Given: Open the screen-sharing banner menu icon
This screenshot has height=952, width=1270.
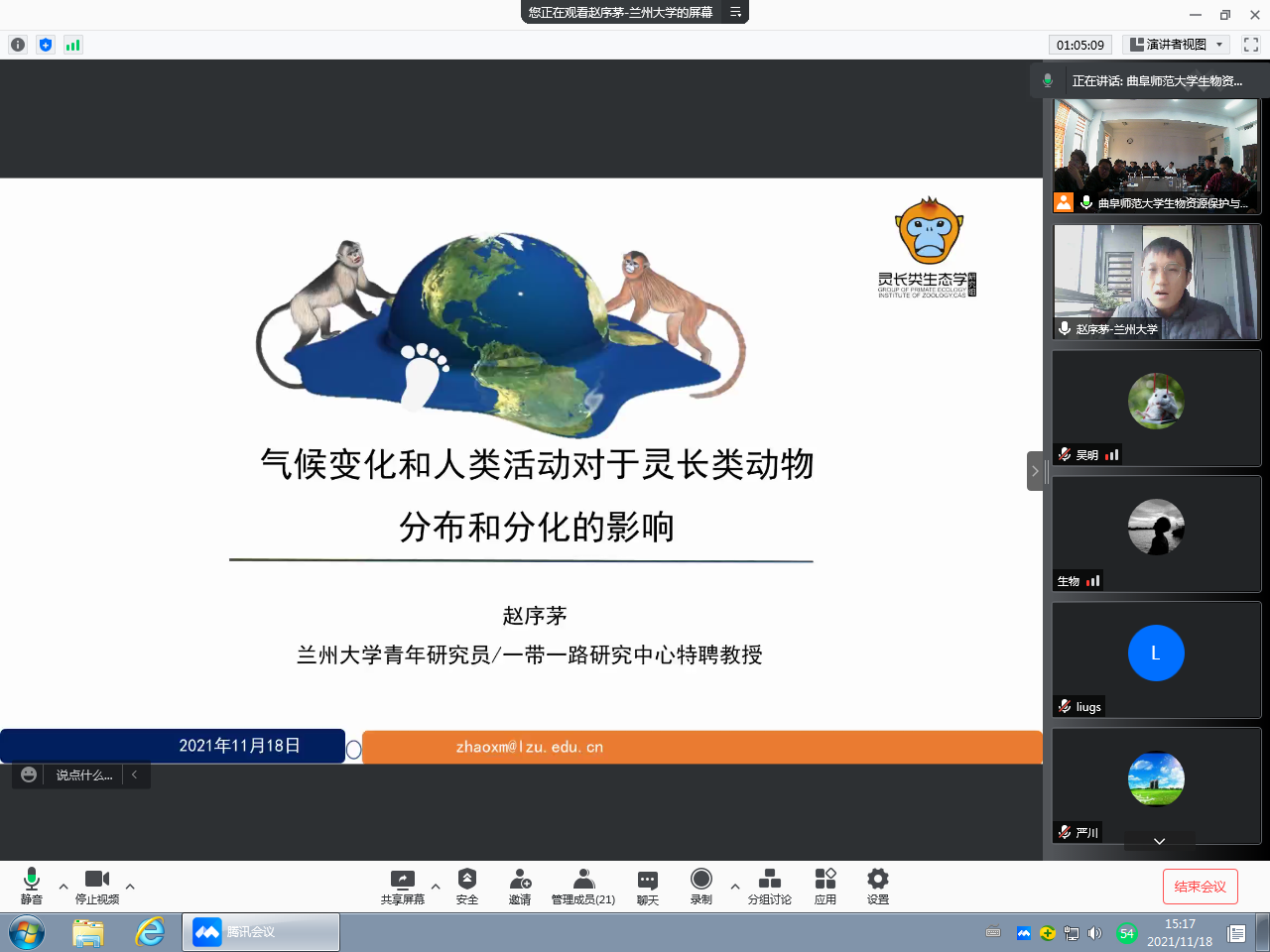Looking at the screenshot, I should 735,12.
